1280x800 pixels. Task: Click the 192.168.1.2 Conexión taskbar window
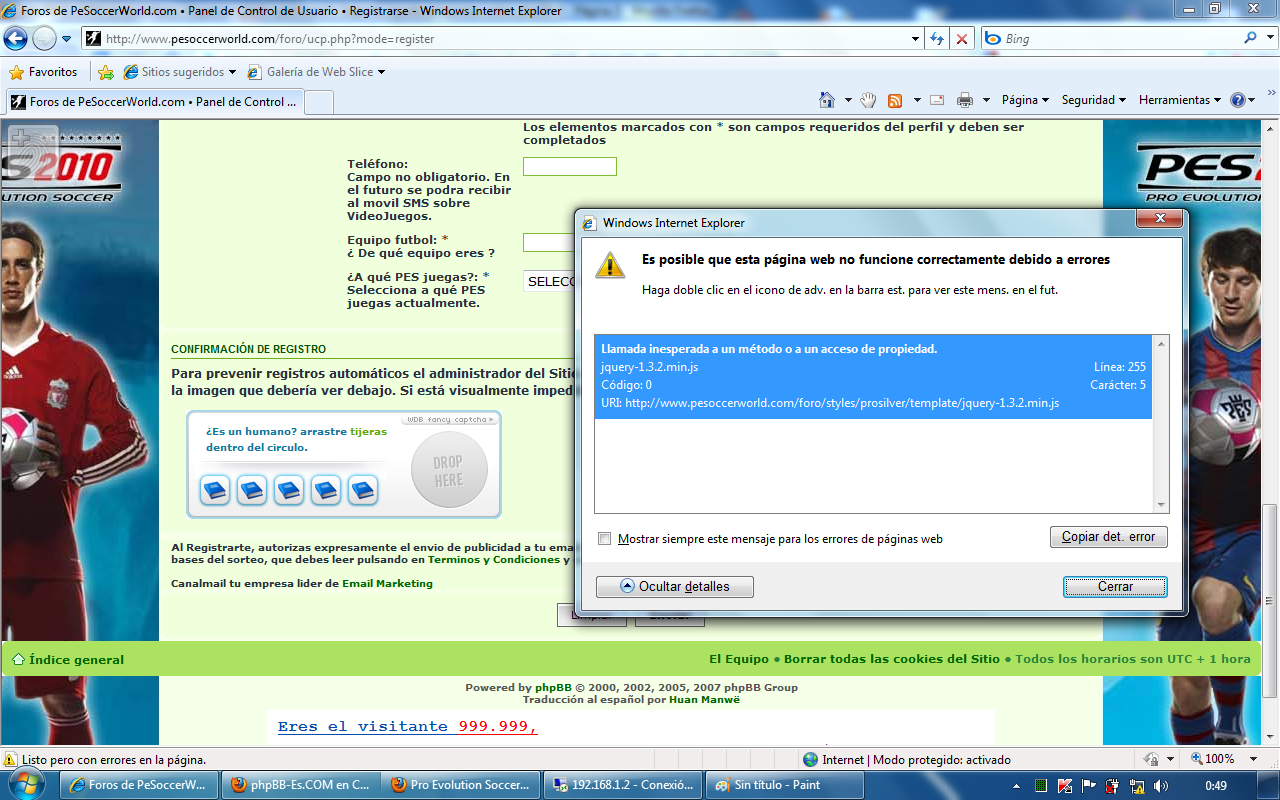tap(623, 785)
